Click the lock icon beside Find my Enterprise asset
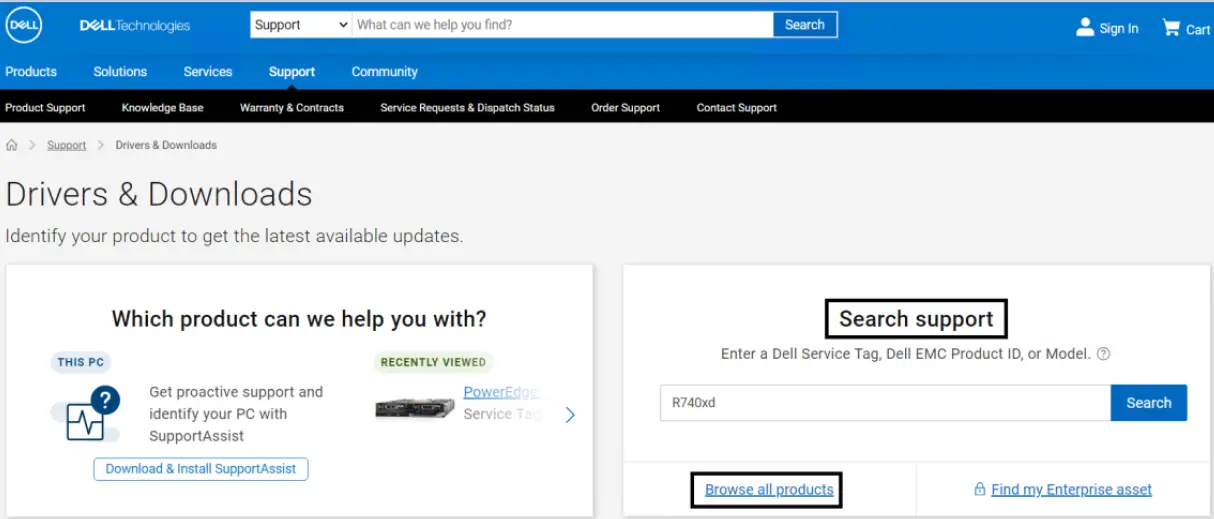 (980, 489)
